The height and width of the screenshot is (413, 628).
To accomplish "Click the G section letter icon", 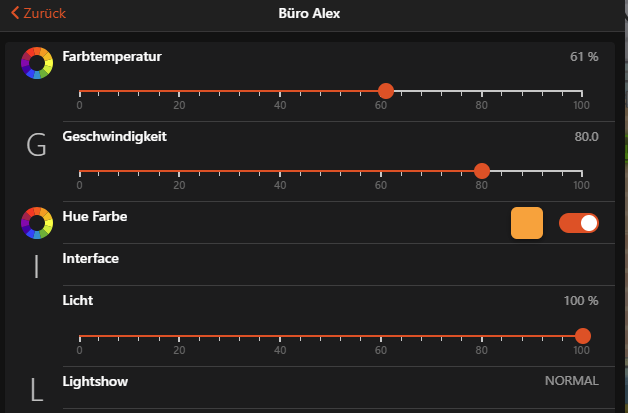I will tap(37, 147).
